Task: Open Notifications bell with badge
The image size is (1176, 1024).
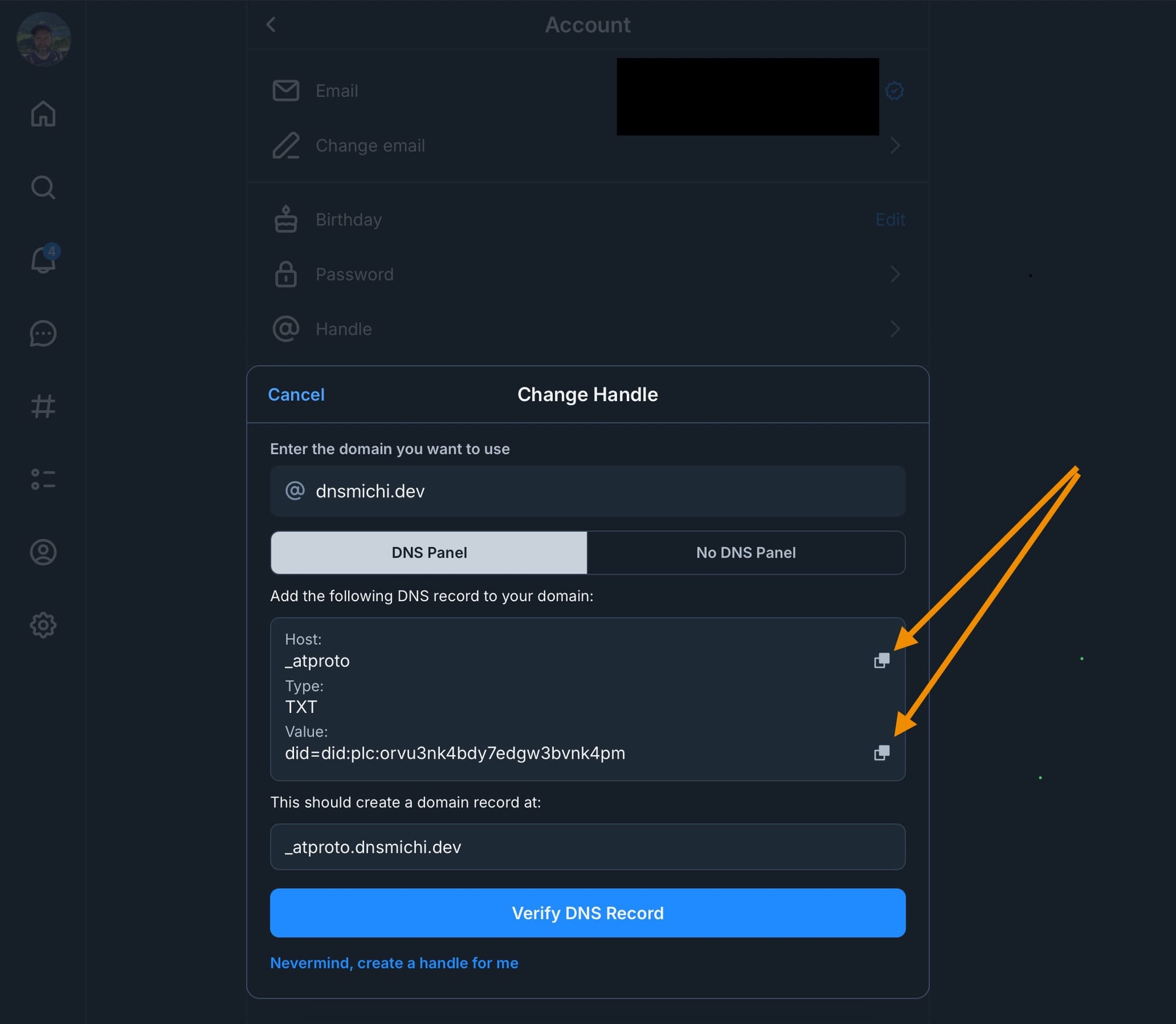Action: (x=44, y=259)
